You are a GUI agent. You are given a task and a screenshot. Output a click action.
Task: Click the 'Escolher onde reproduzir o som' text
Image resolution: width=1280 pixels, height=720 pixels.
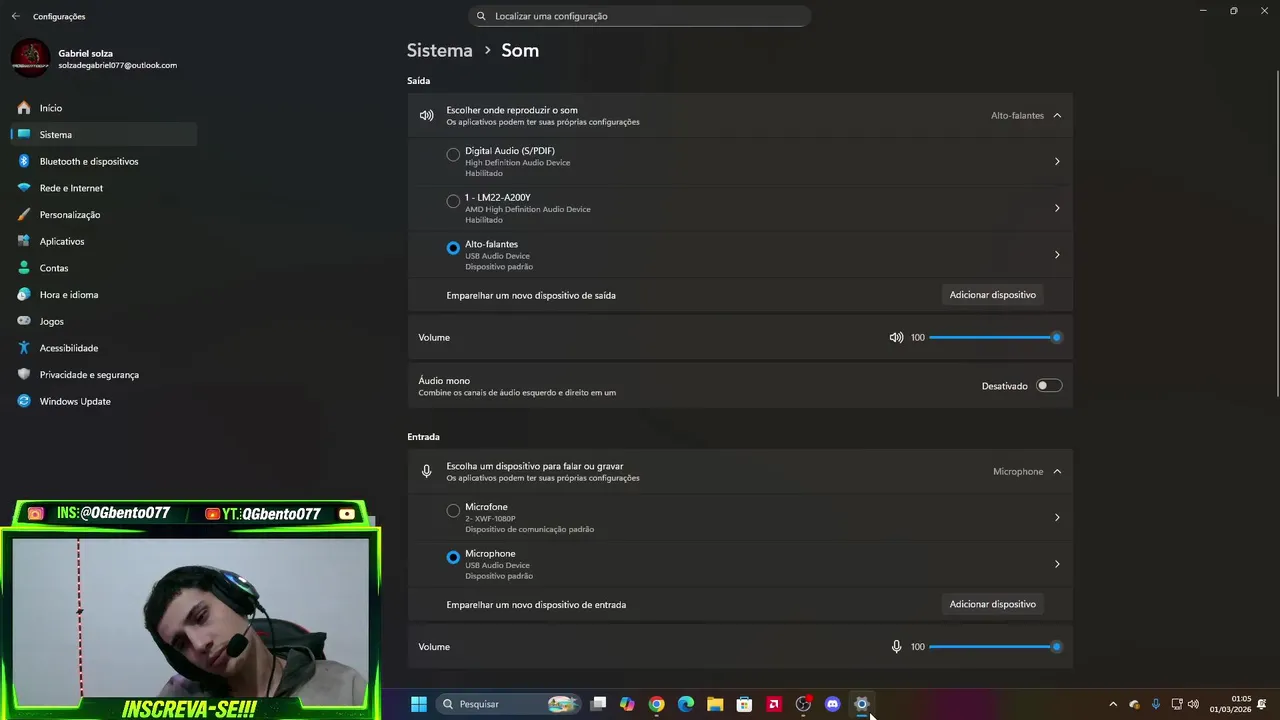pos(512,110)
